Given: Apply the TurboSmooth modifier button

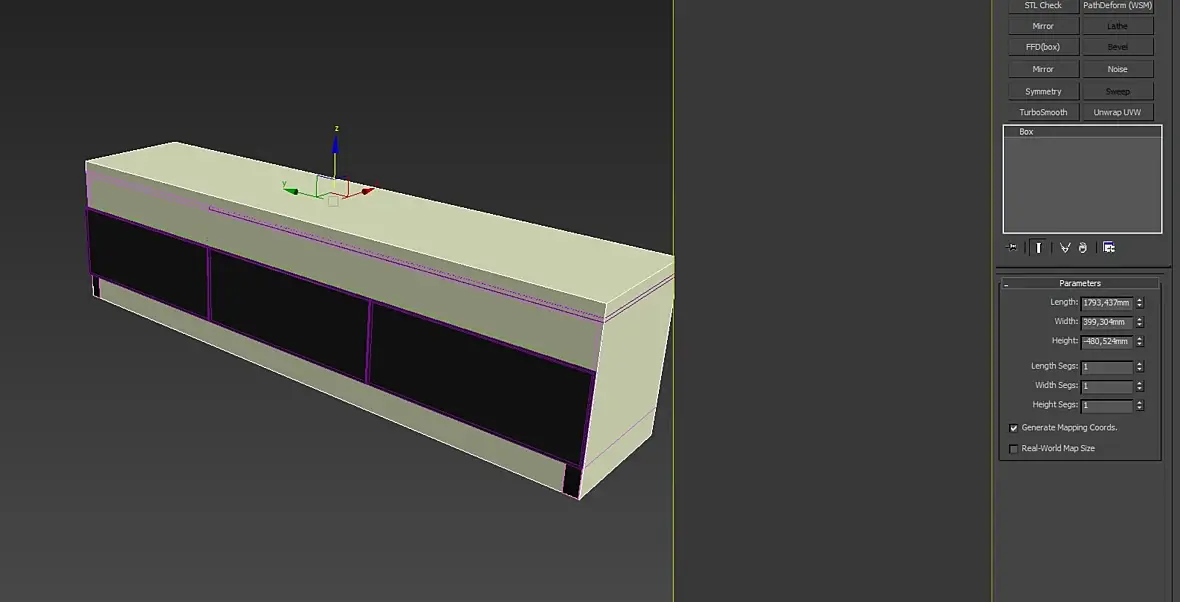Looking at the screenshot, I should (x=1043, y=113).
